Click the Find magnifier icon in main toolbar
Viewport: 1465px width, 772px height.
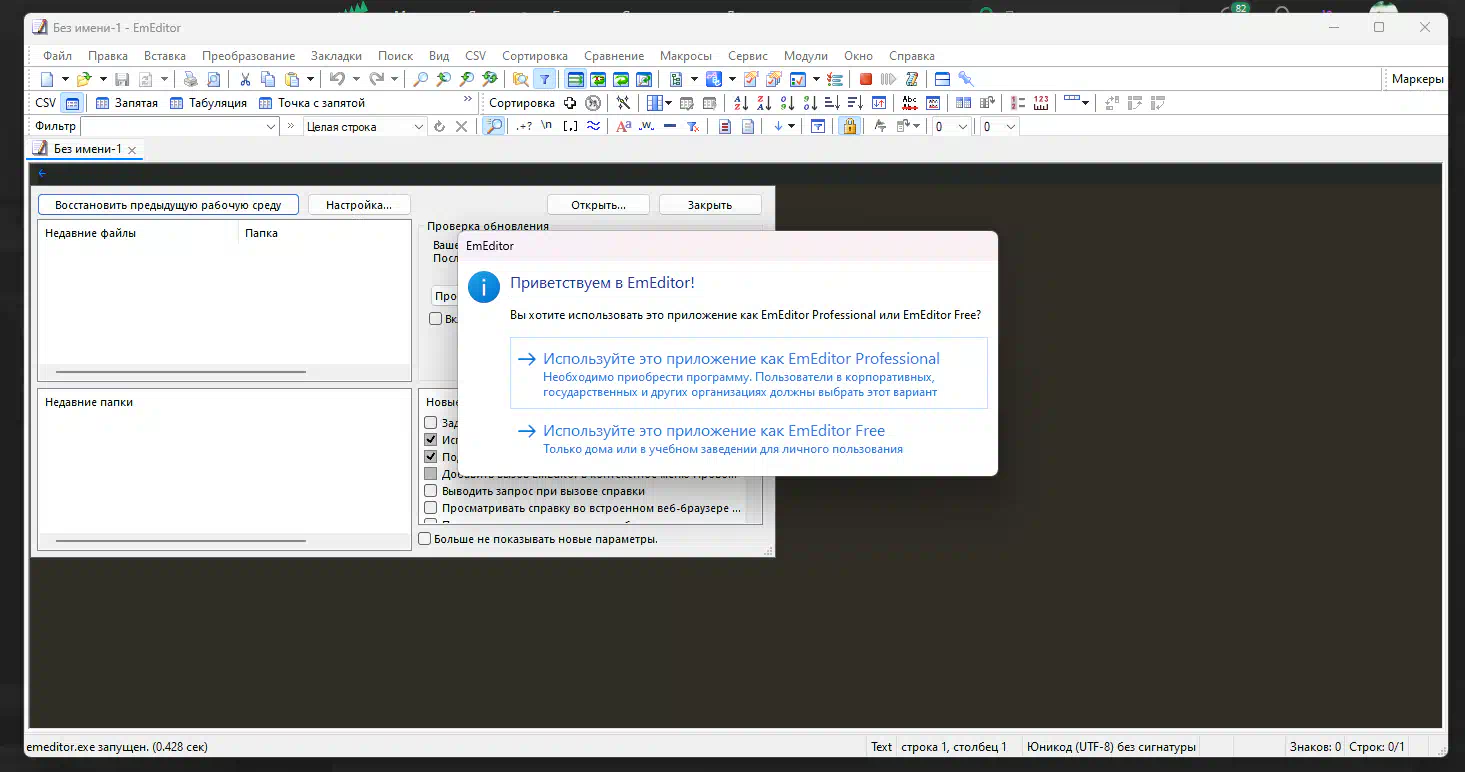(421, 79)
